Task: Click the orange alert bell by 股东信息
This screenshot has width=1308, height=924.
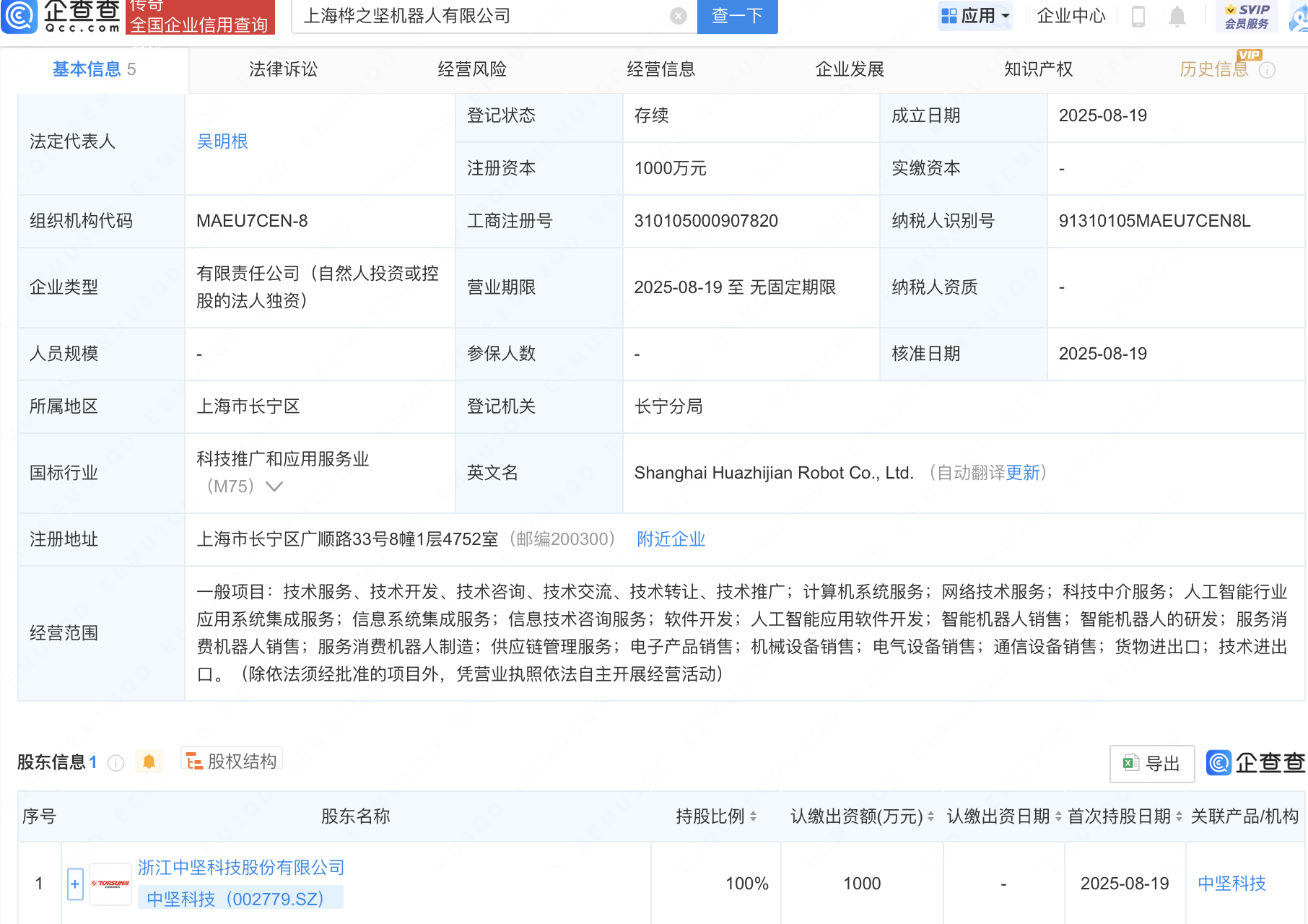Action: click(x=149, y=762)
